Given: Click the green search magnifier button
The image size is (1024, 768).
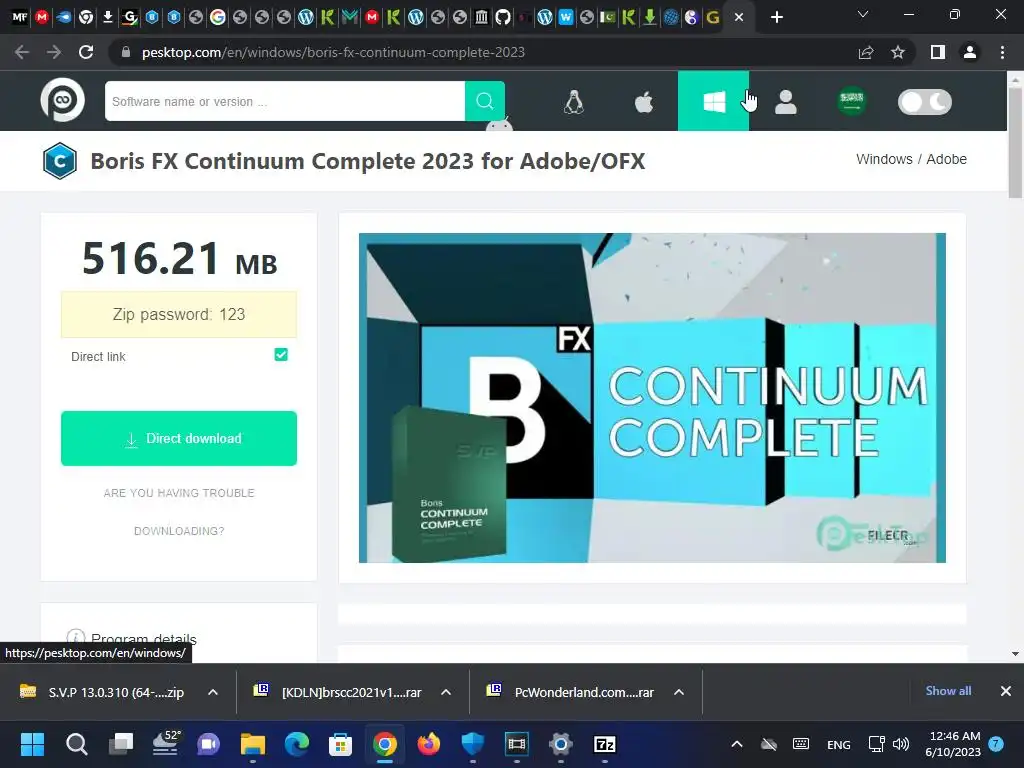Looking at the screenshot, I should tap(485, 101).
